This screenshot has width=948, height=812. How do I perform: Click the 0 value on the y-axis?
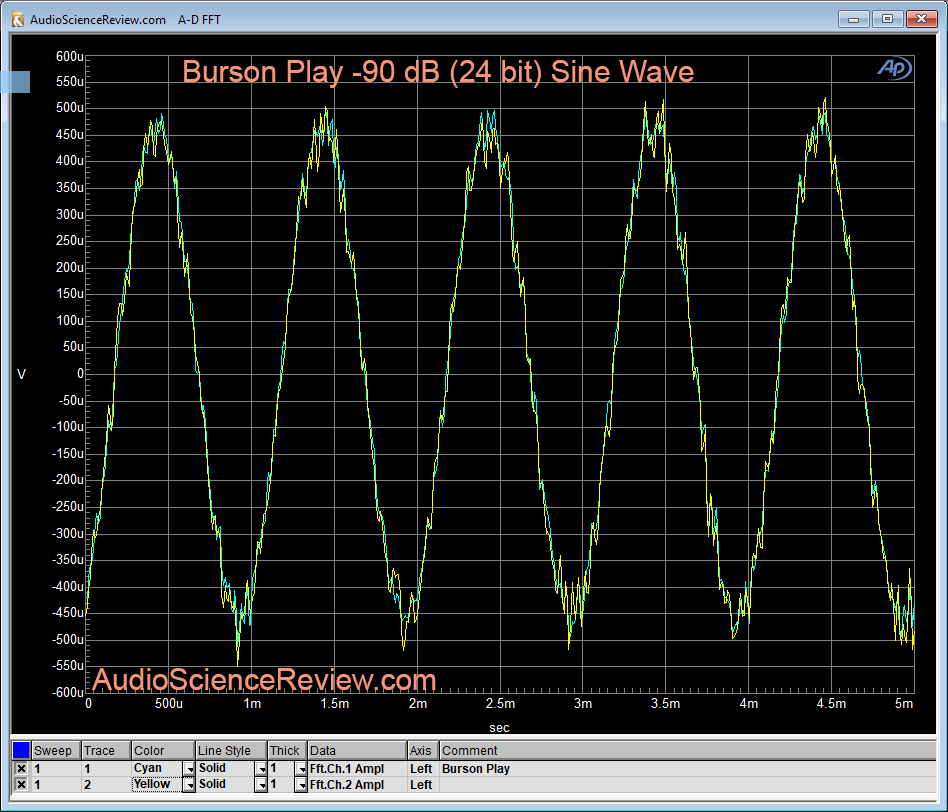coord(80,374)
